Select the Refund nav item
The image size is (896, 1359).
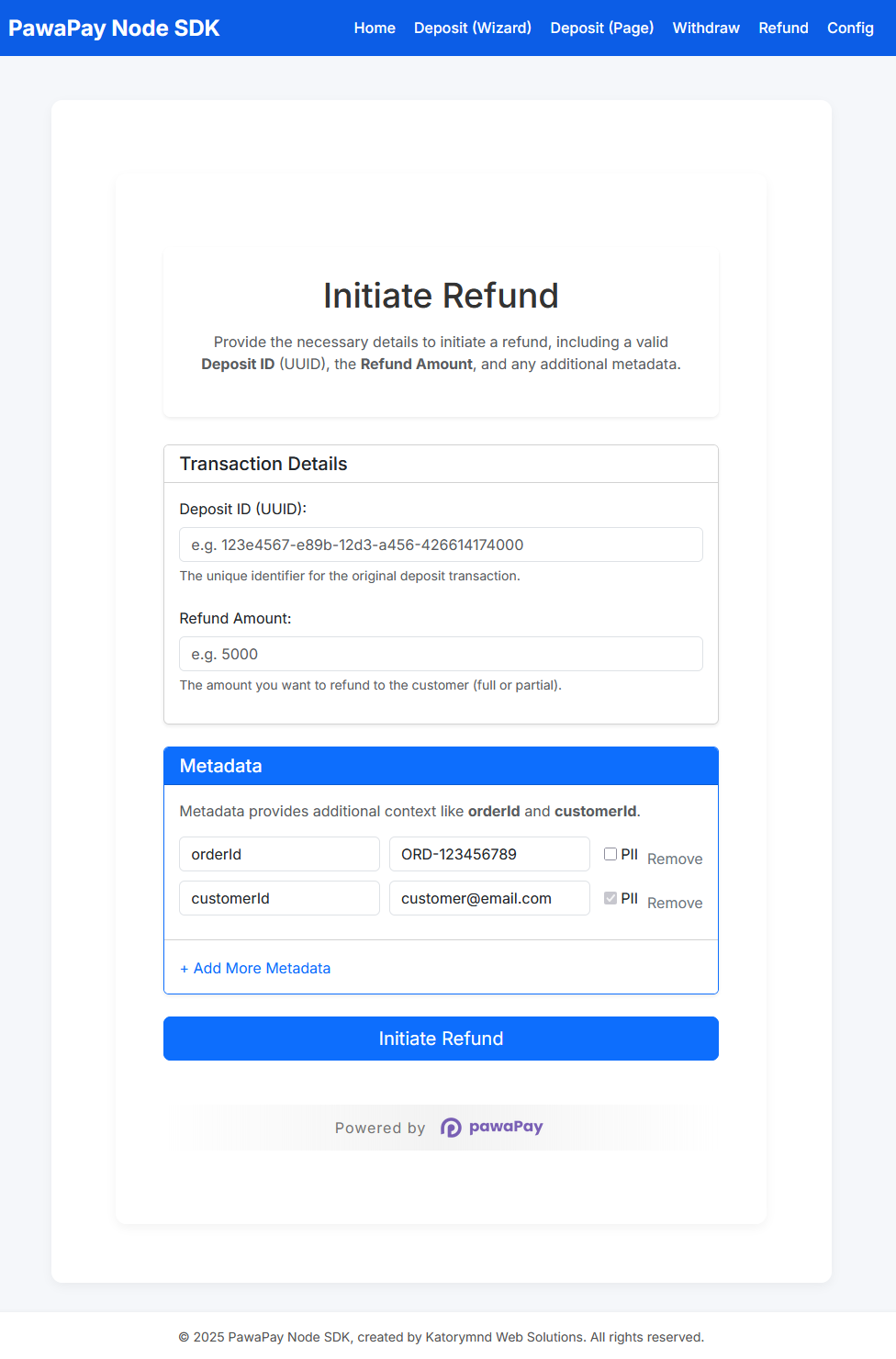tap(783, 28)
